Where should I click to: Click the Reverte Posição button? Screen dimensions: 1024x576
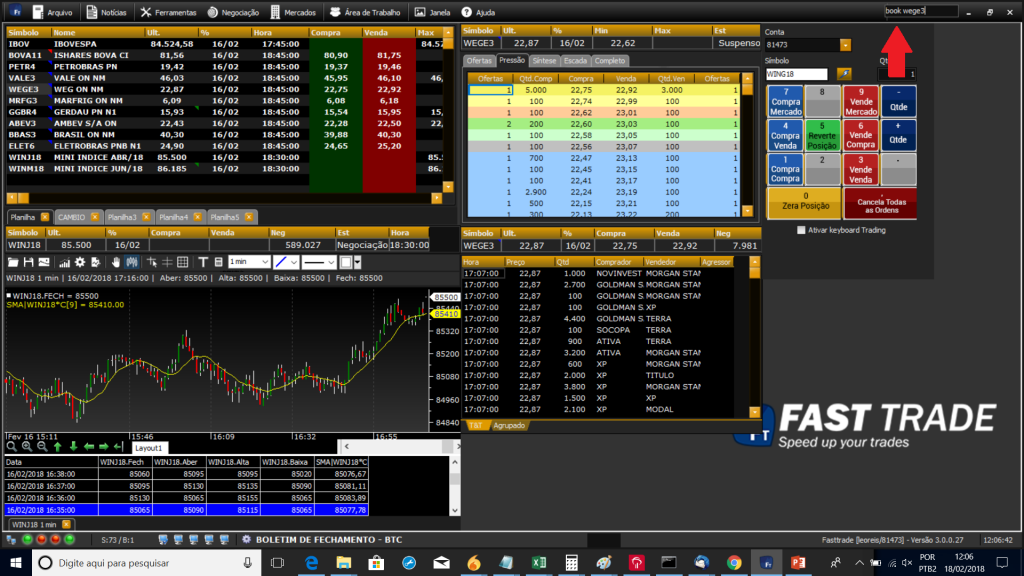(822, 136)
